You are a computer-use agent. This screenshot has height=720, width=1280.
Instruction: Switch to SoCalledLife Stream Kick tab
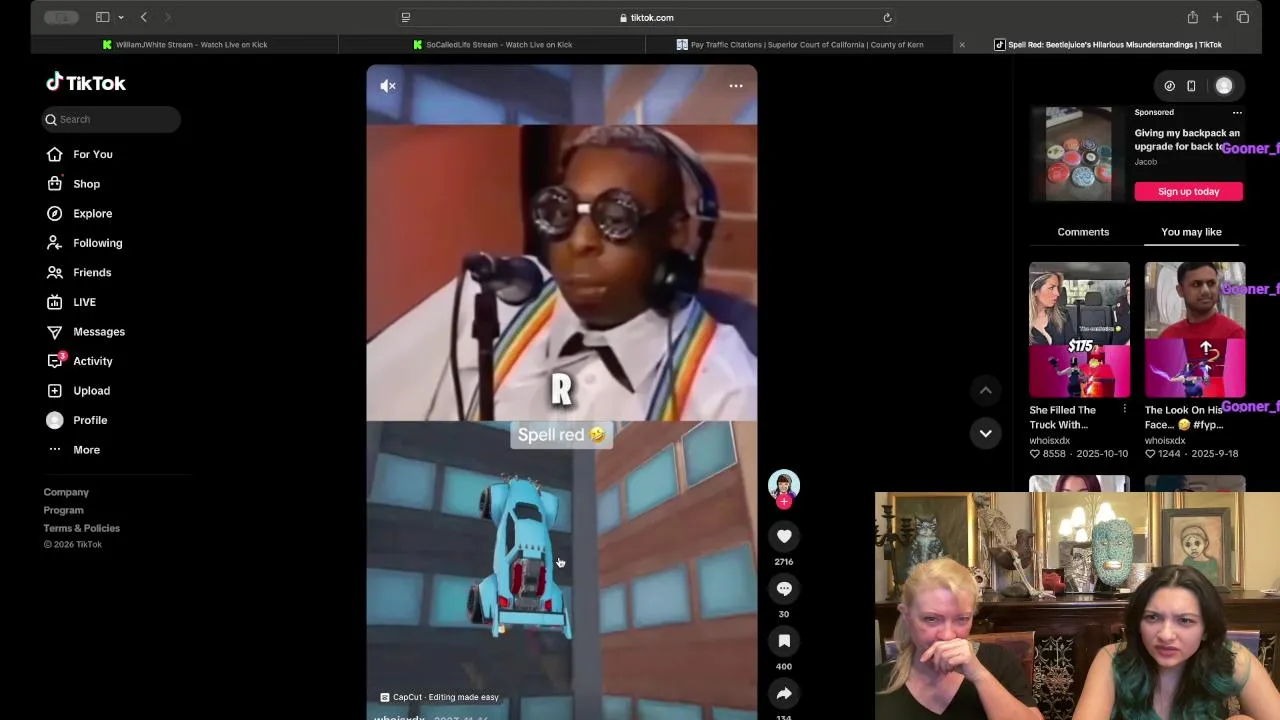pos(492,45)
